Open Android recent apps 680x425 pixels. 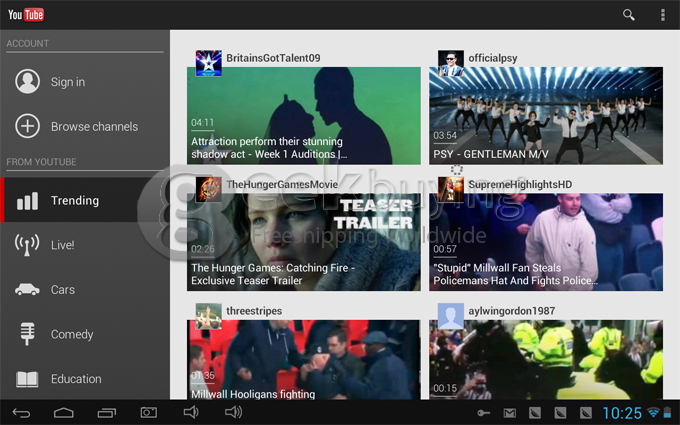click(107, 413)
